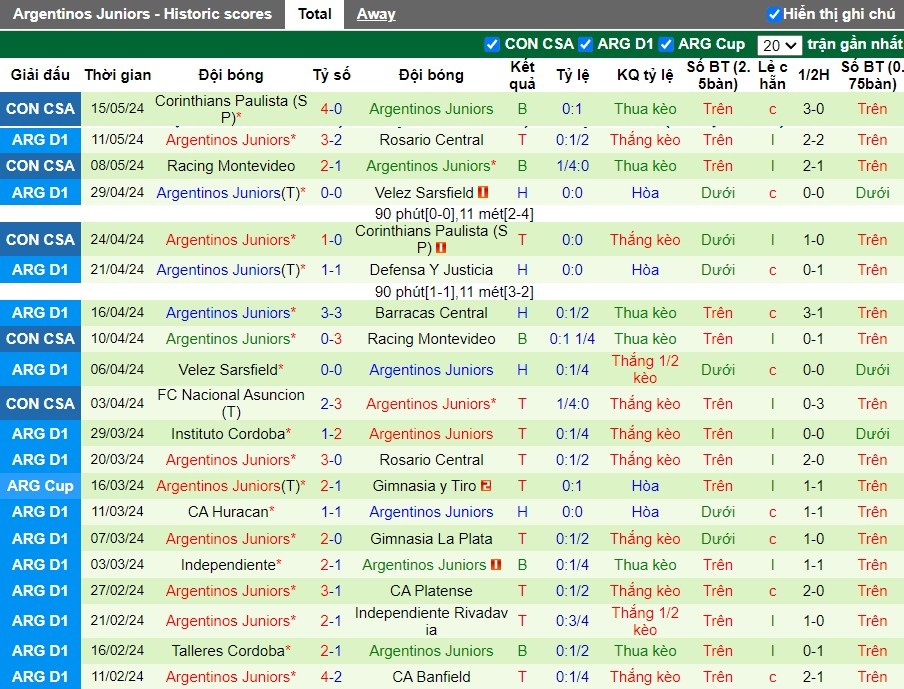Click the 3-3 score versus Barracas Central
Viewport: 904px width, 689px height.
pos(332,313)
